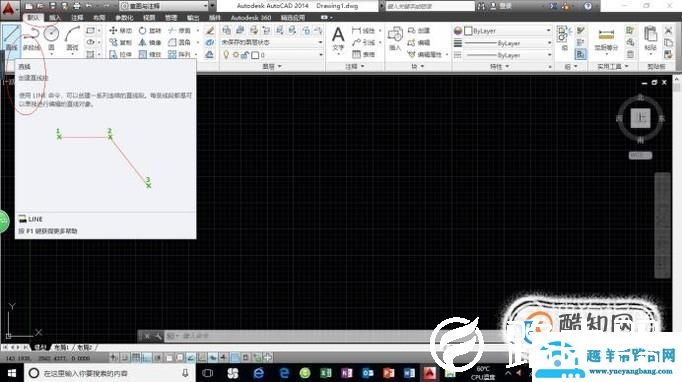
Task: Click the Leader (引线) tool
Action: point(364,42)
